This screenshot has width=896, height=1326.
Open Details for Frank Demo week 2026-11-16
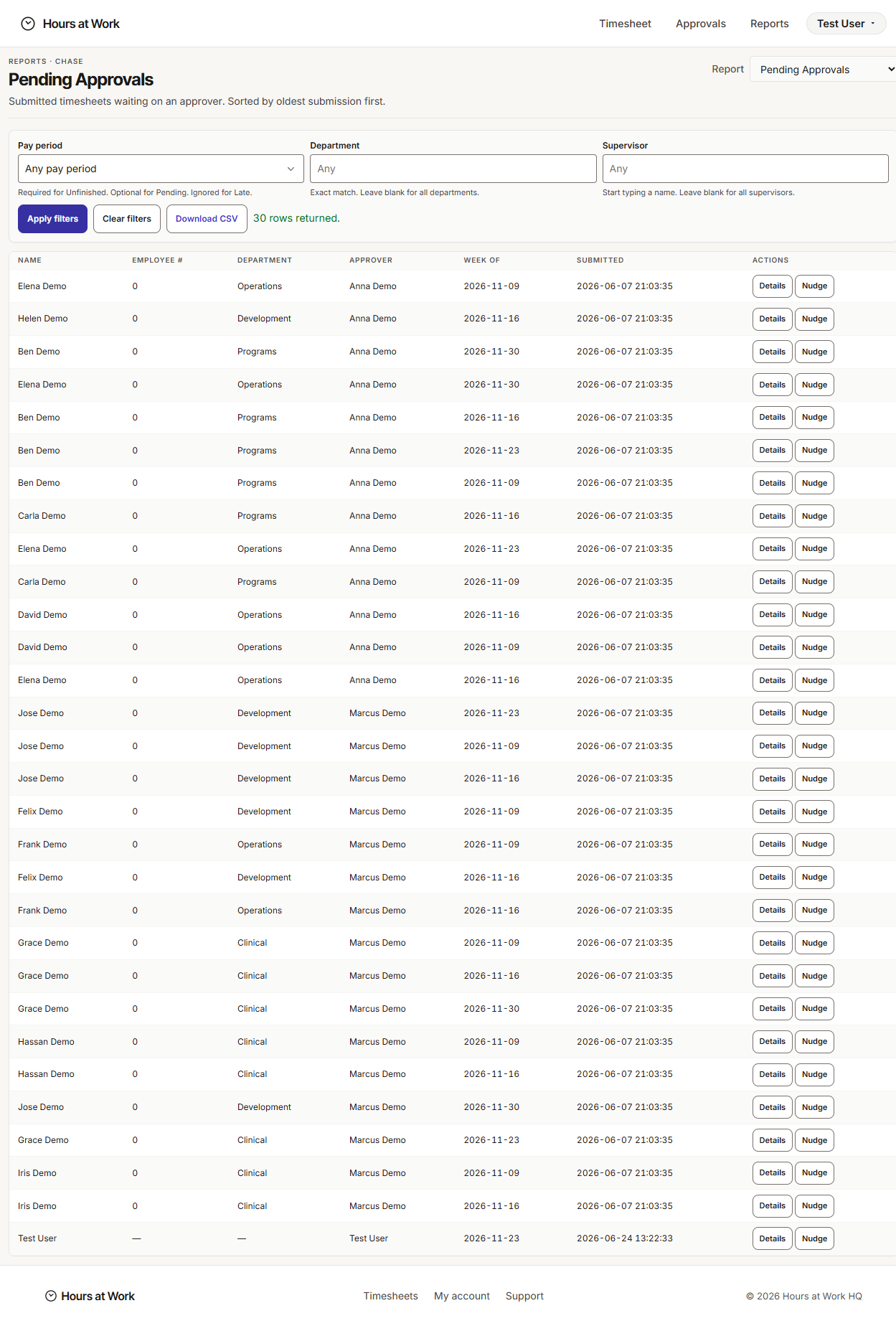coord(772,911)
